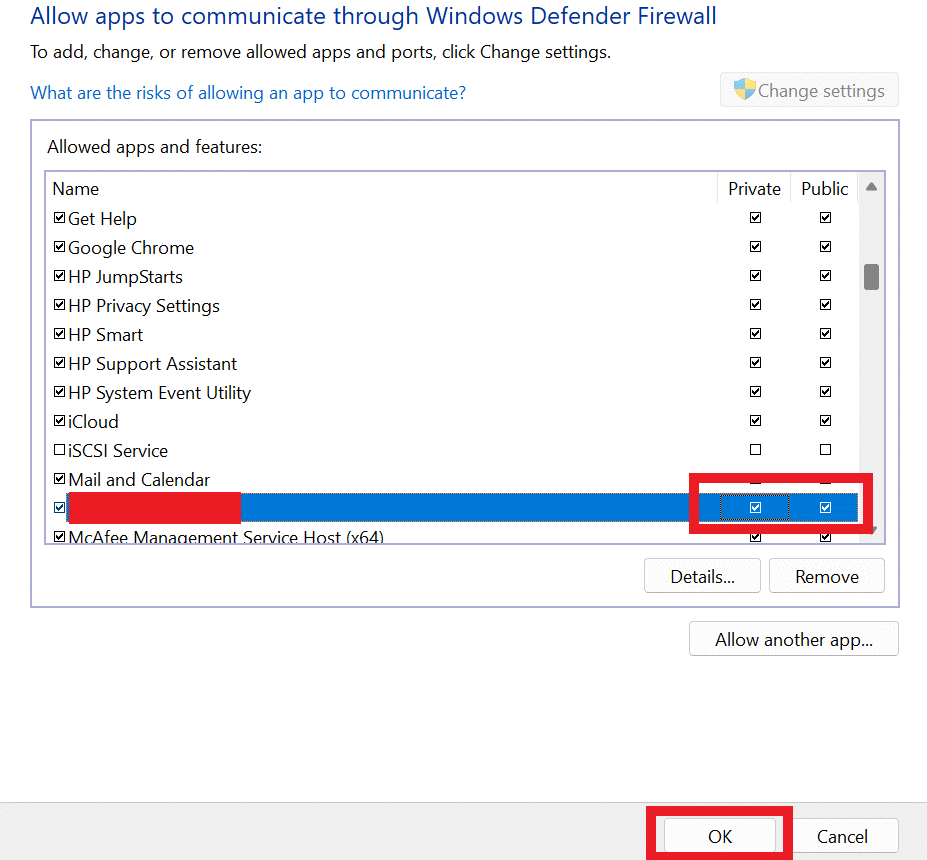Toggle Public checkbox for HP JumpStarts
Screen dimensions: 927x860
pos(825,276)
